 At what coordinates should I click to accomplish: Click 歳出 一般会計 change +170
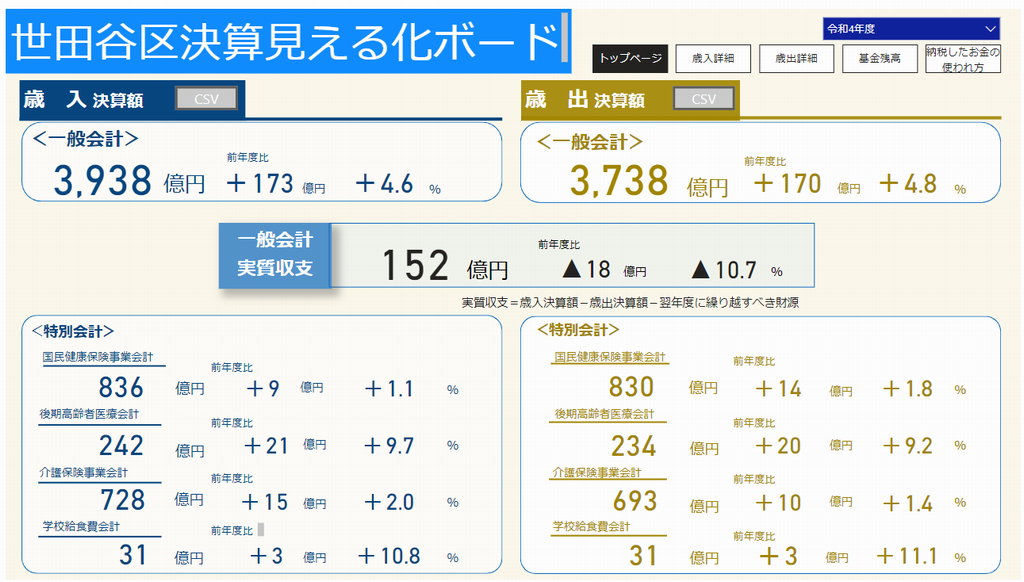tap(787, 184)
